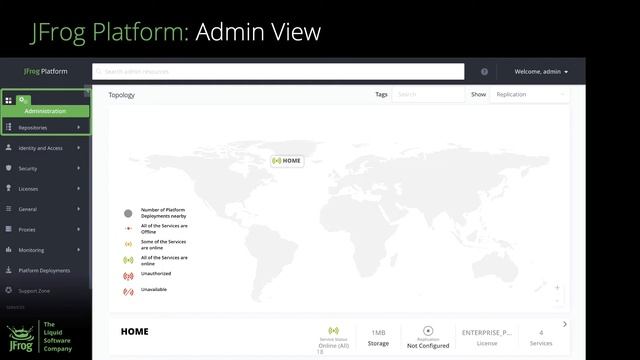
Task: Expand the Repositories submenu arrow
Action: (x=78, y=127)
